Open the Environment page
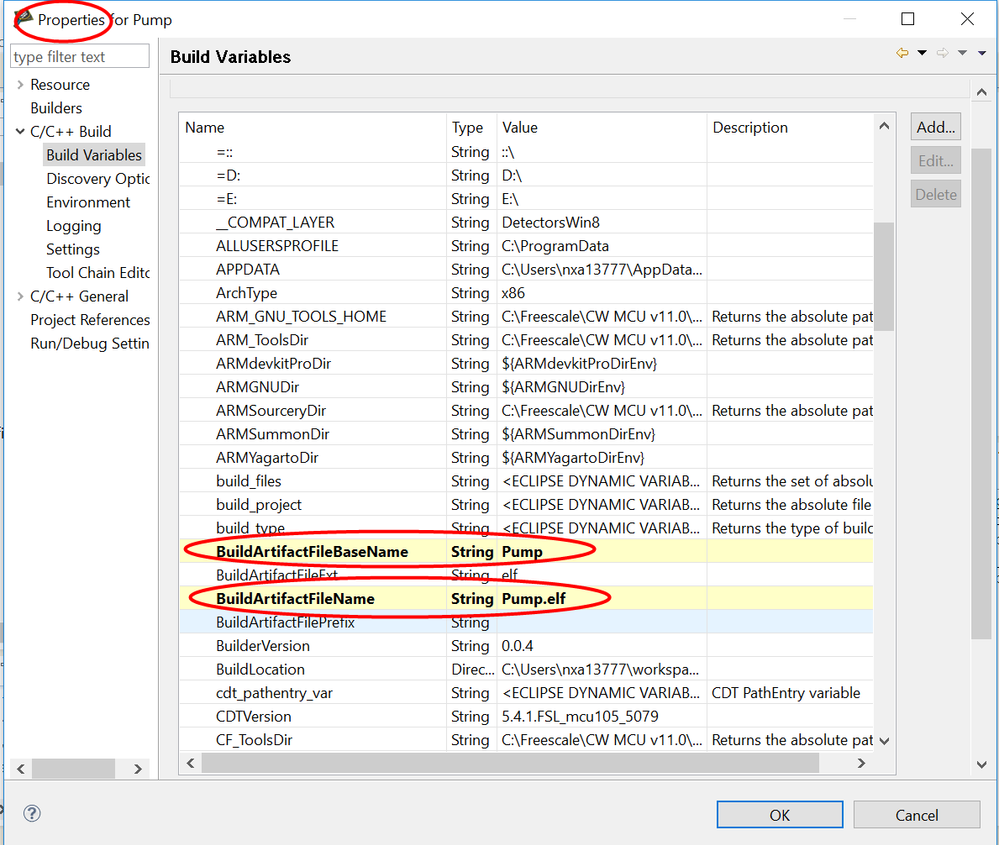This screenshot has width=999, height=845. coord(88,202)
